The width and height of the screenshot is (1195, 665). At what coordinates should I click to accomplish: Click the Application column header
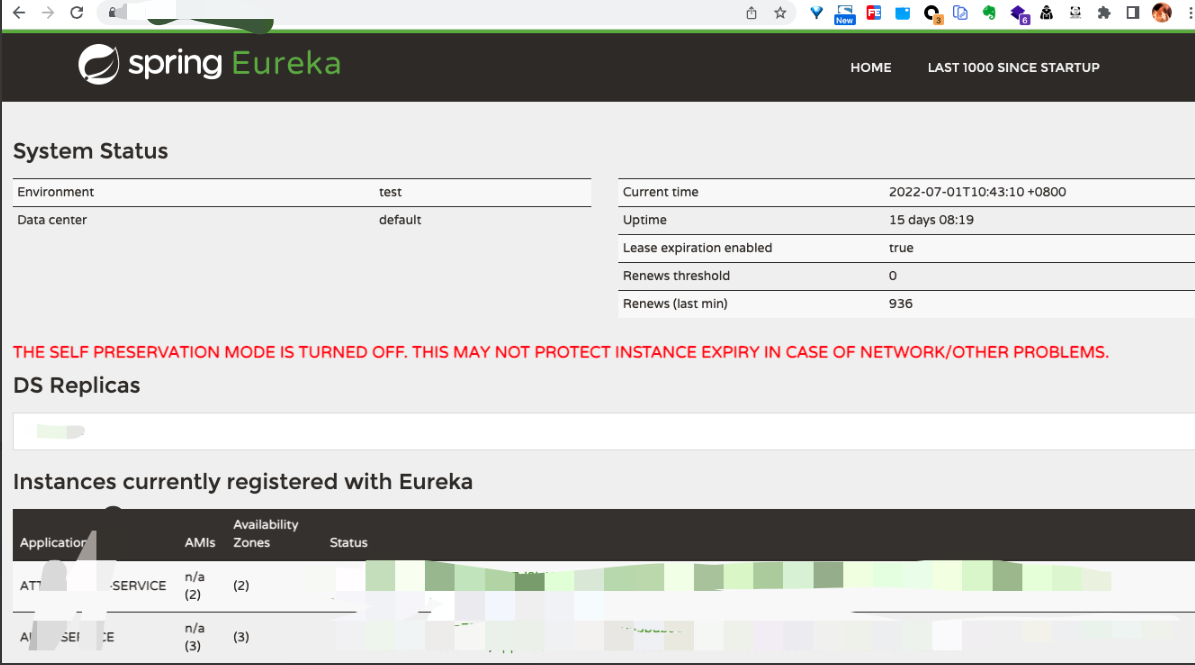point(53,542)
